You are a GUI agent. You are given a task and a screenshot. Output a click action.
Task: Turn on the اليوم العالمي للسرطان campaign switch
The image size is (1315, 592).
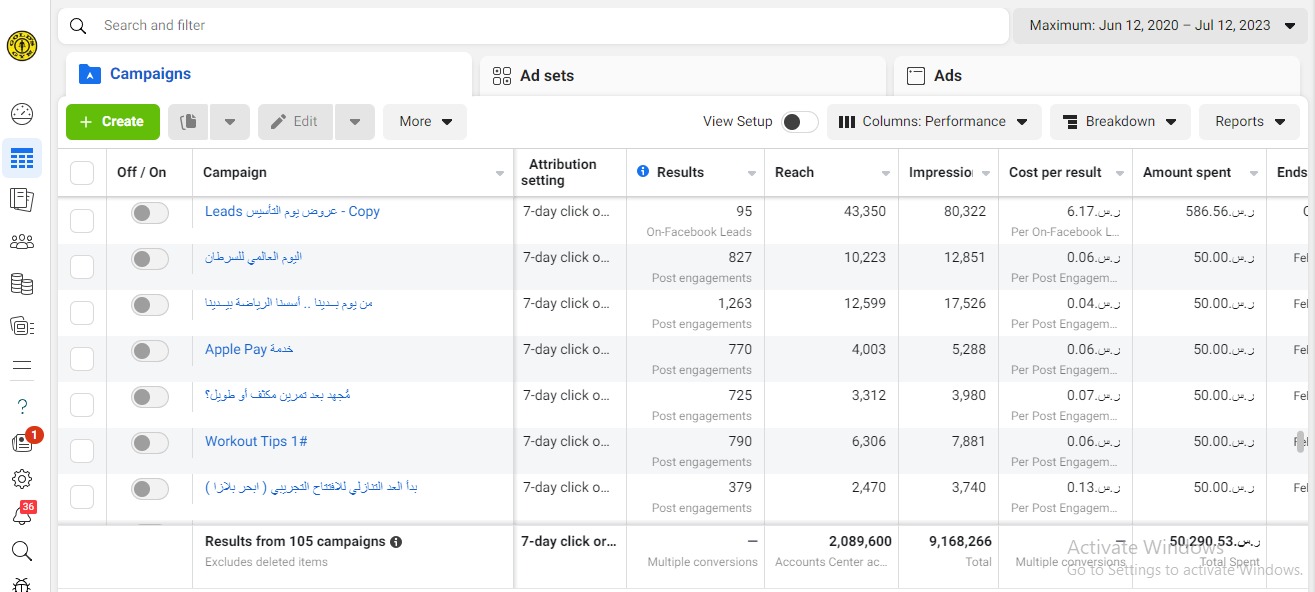[x=150, y=259]
